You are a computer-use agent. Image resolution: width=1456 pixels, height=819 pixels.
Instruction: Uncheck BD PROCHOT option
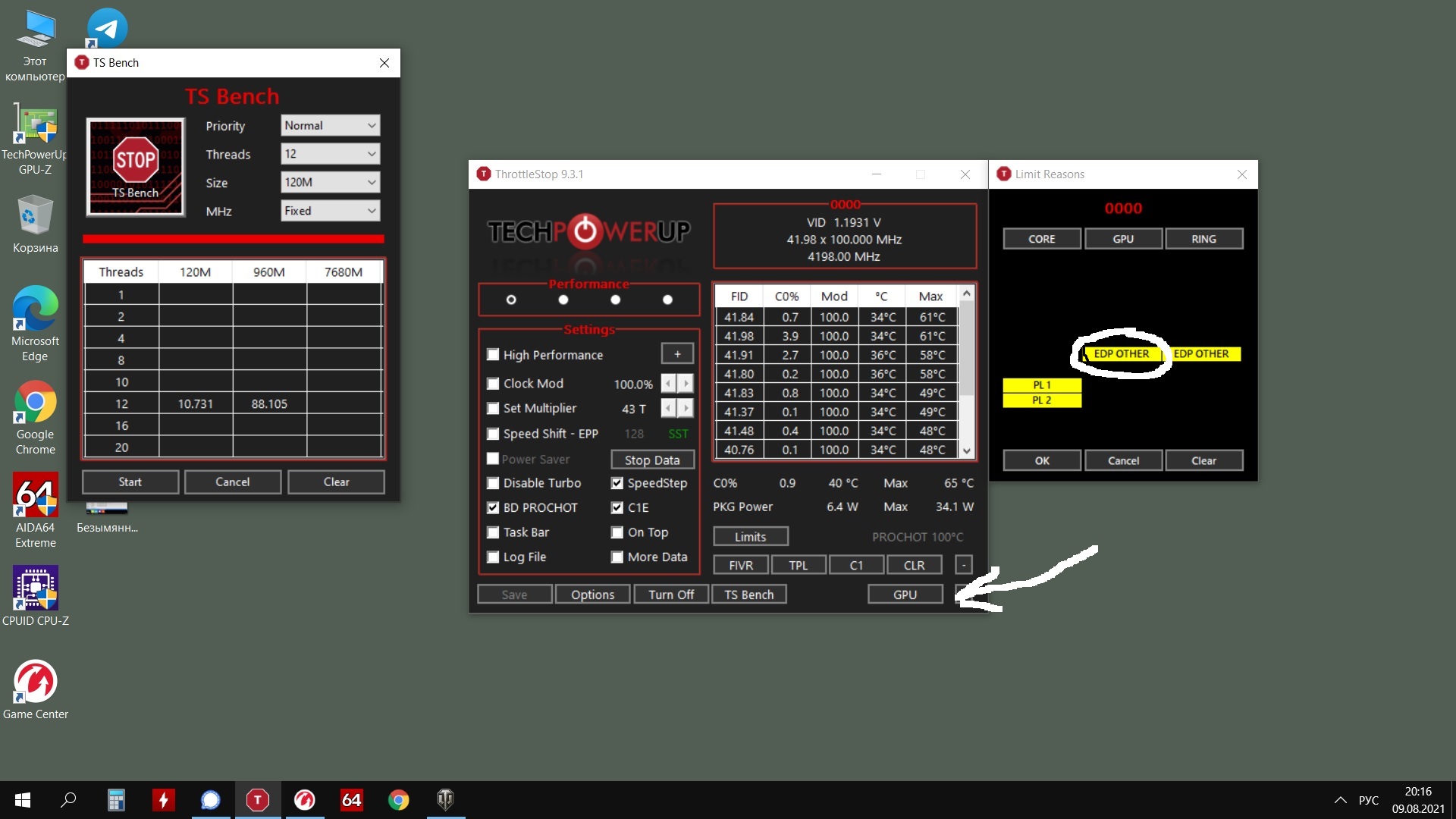point(493,507)
